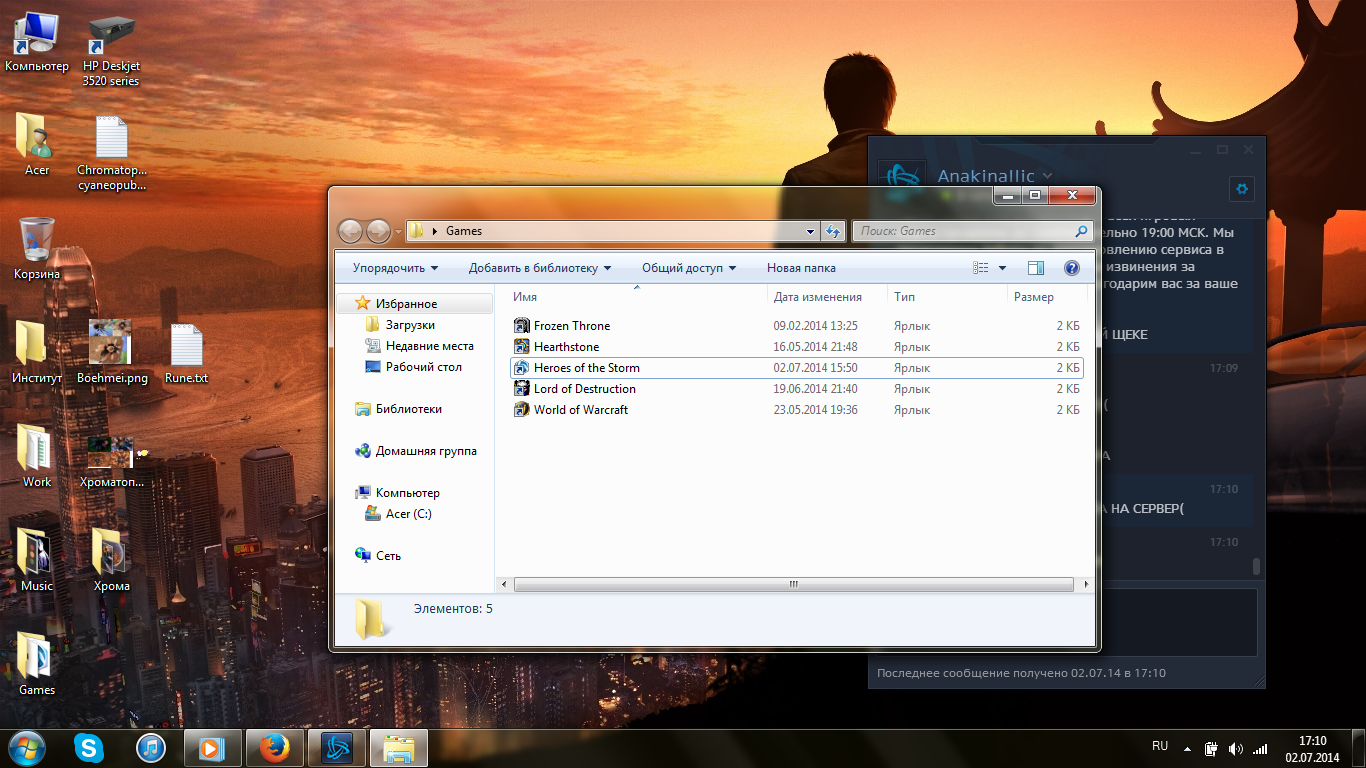The image size is (1366, 768).
Task: Click the Firefox icon in taskbar
Action: coord(274,748)
